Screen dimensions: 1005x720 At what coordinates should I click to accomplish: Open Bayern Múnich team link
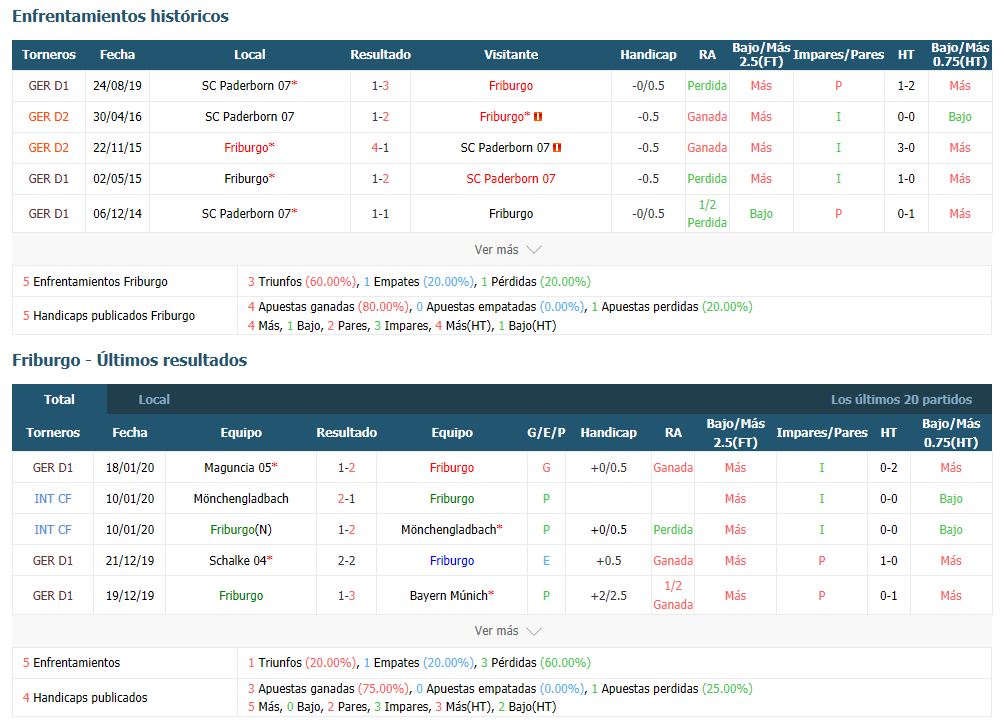pyautogui.click(x=449, y=596)
